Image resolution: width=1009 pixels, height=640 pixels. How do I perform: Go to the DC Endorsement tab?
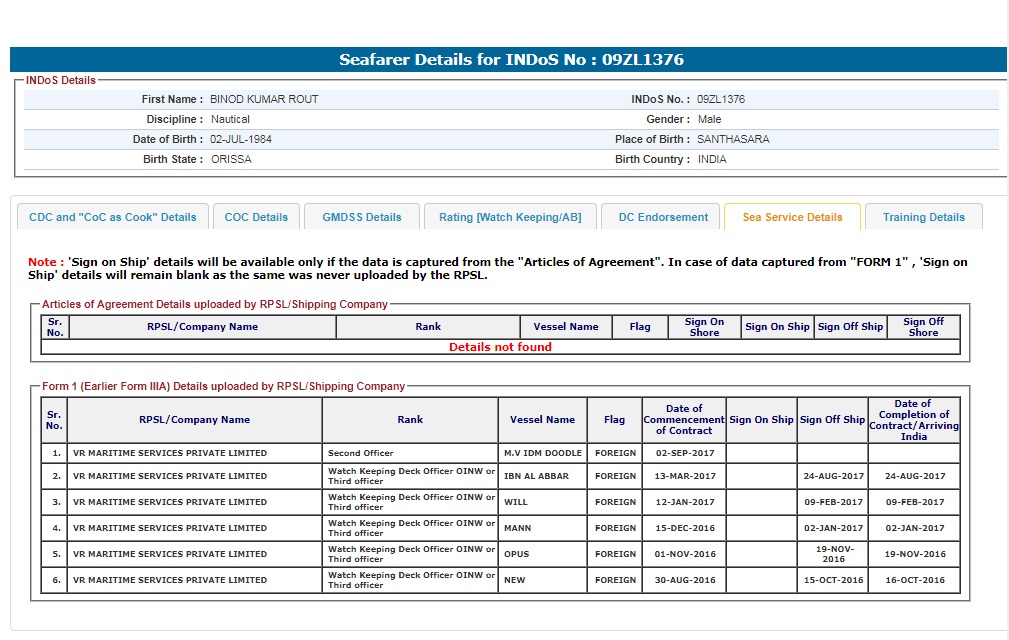tap(663, 217)
